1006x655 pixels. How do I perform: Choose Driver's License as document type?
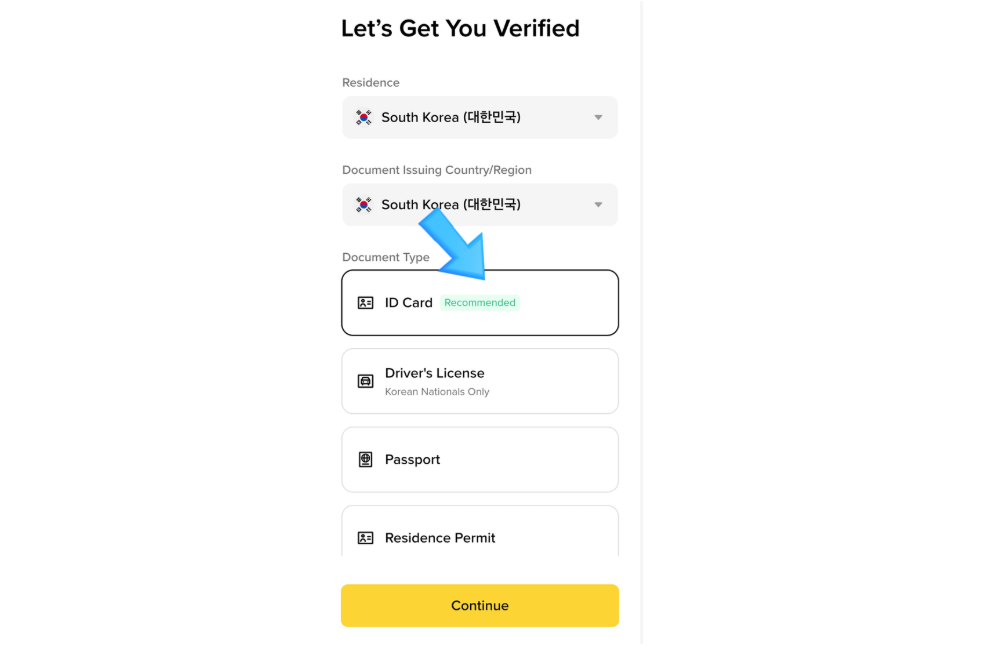480,381
